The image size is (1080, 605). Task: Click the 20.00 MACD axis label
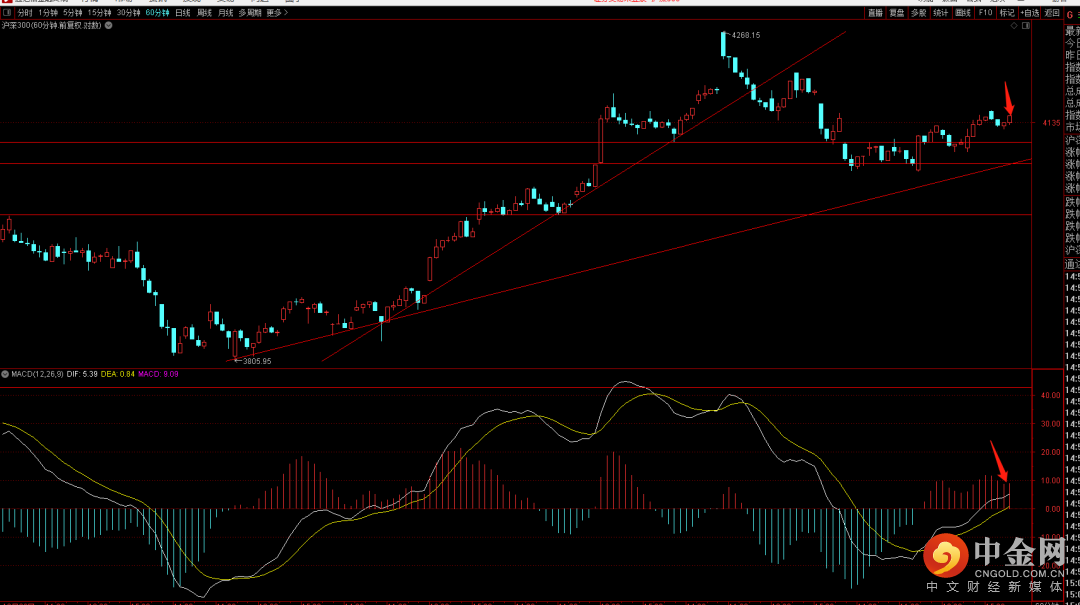click(1051, 453)
